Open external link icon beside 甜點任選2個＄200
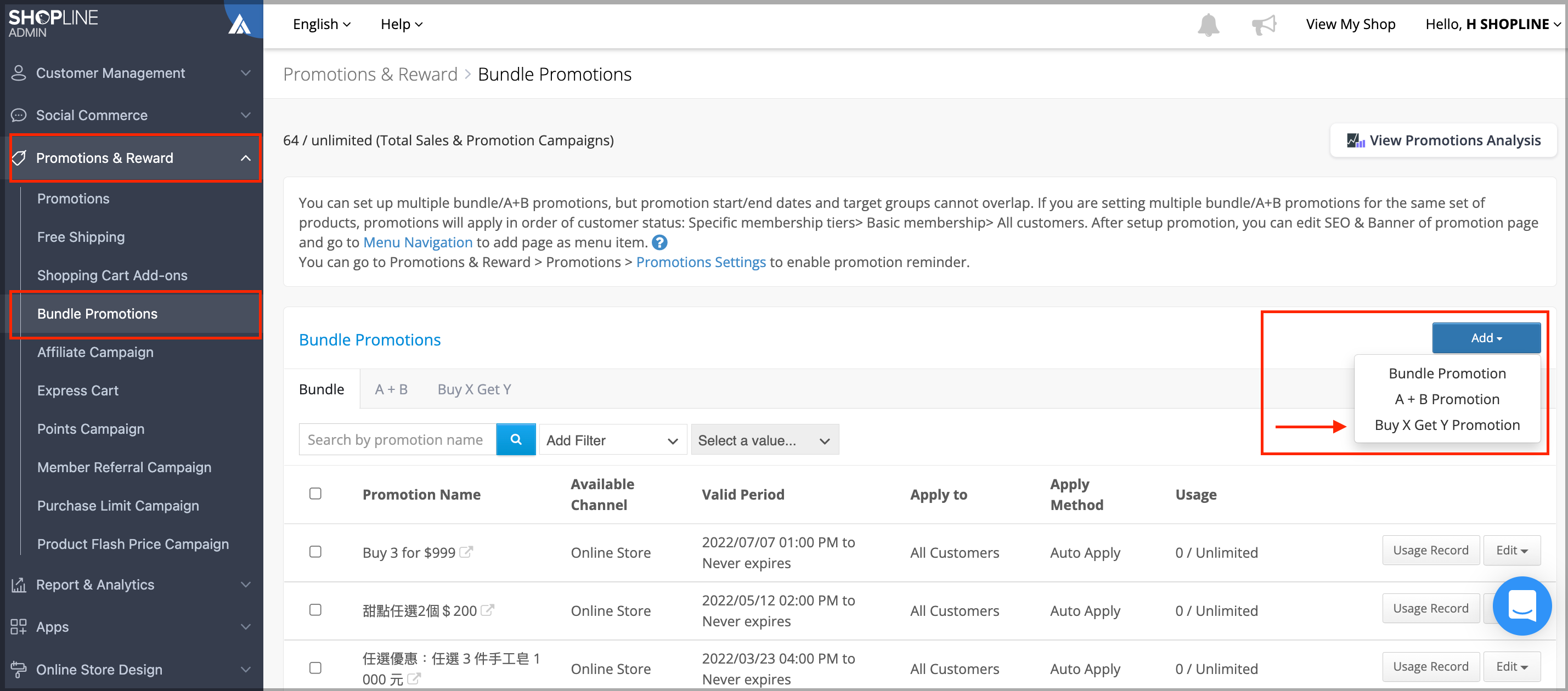 (x=487, y=609)
